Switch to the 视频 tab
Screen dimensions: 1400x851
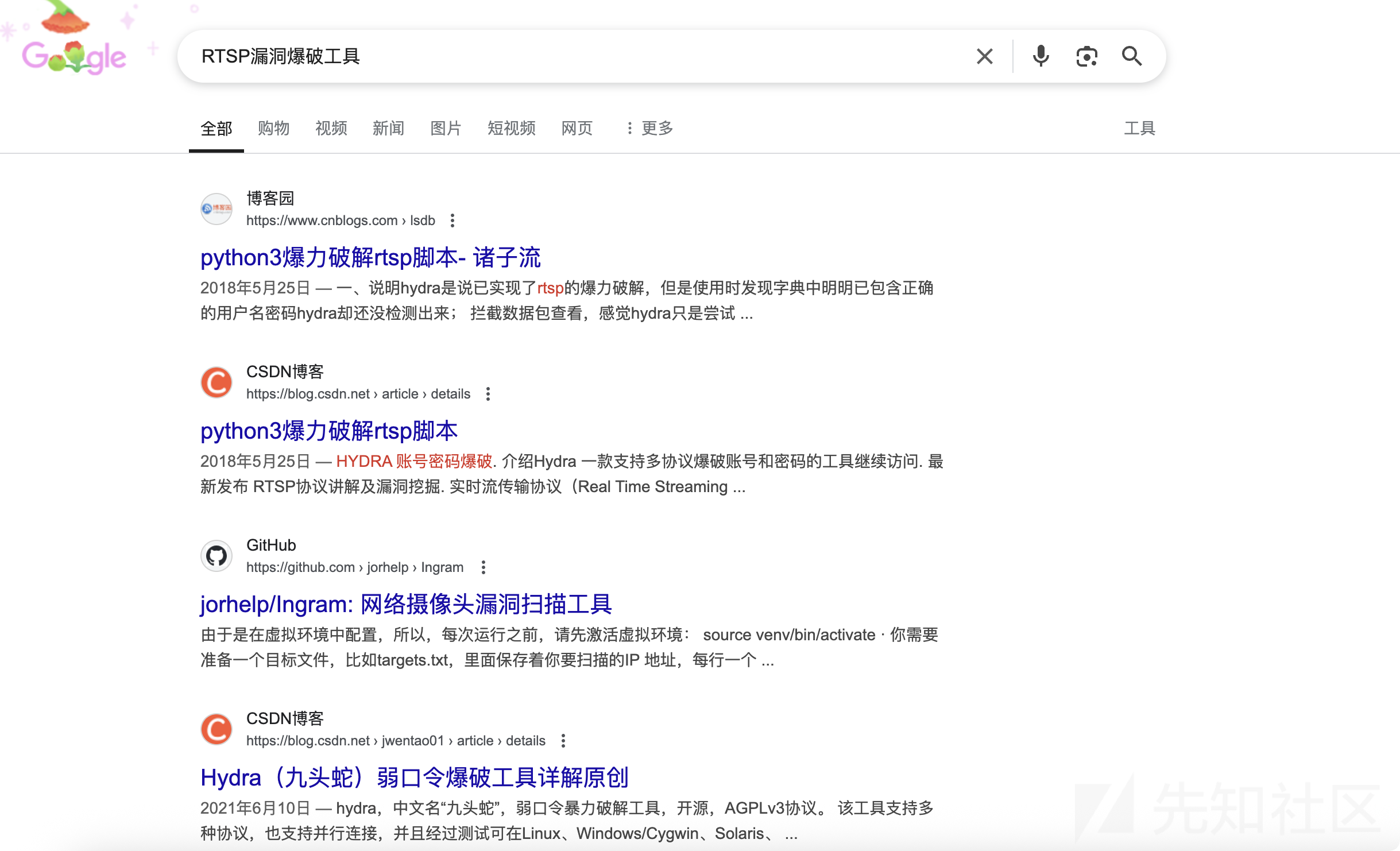[331, 128]
